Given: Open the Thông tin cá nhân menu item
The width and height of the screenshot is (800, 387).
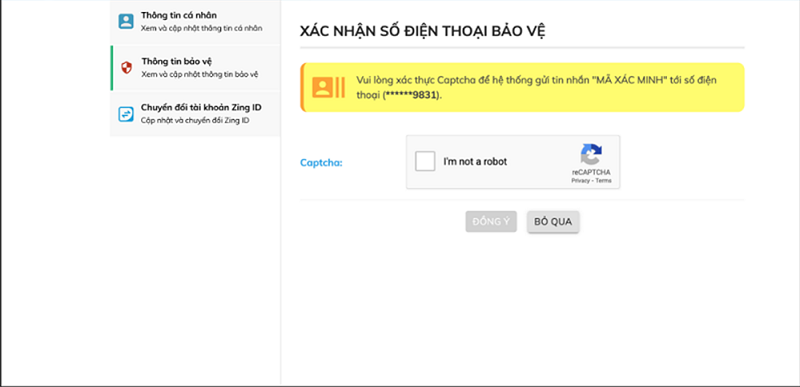Looking at the screenshot, I should 195,21.
